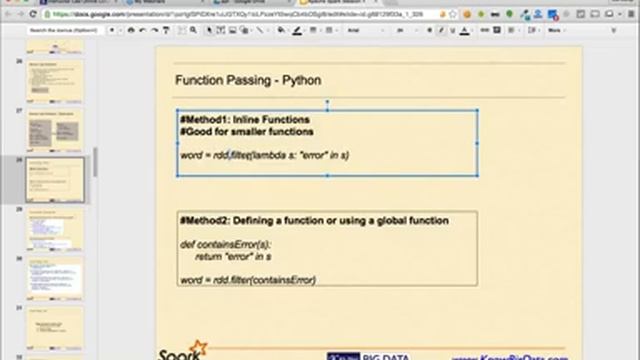Click the filmstrip scrollbar handle
The width and height of the screenshot is (640, 360).
[x=96, y=162]
